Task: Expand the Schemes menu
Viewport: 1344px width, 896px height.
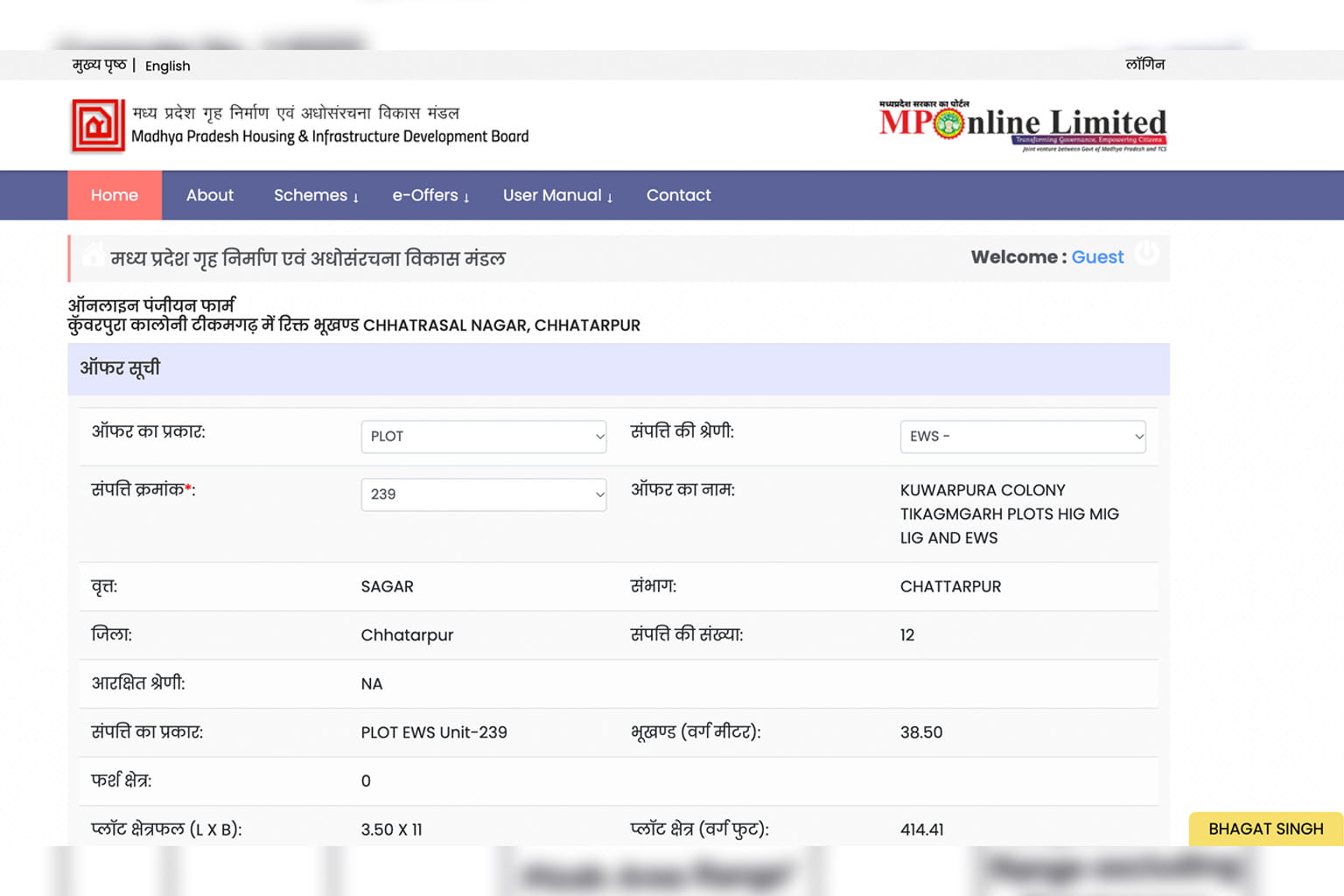Action: coord(316,195)
